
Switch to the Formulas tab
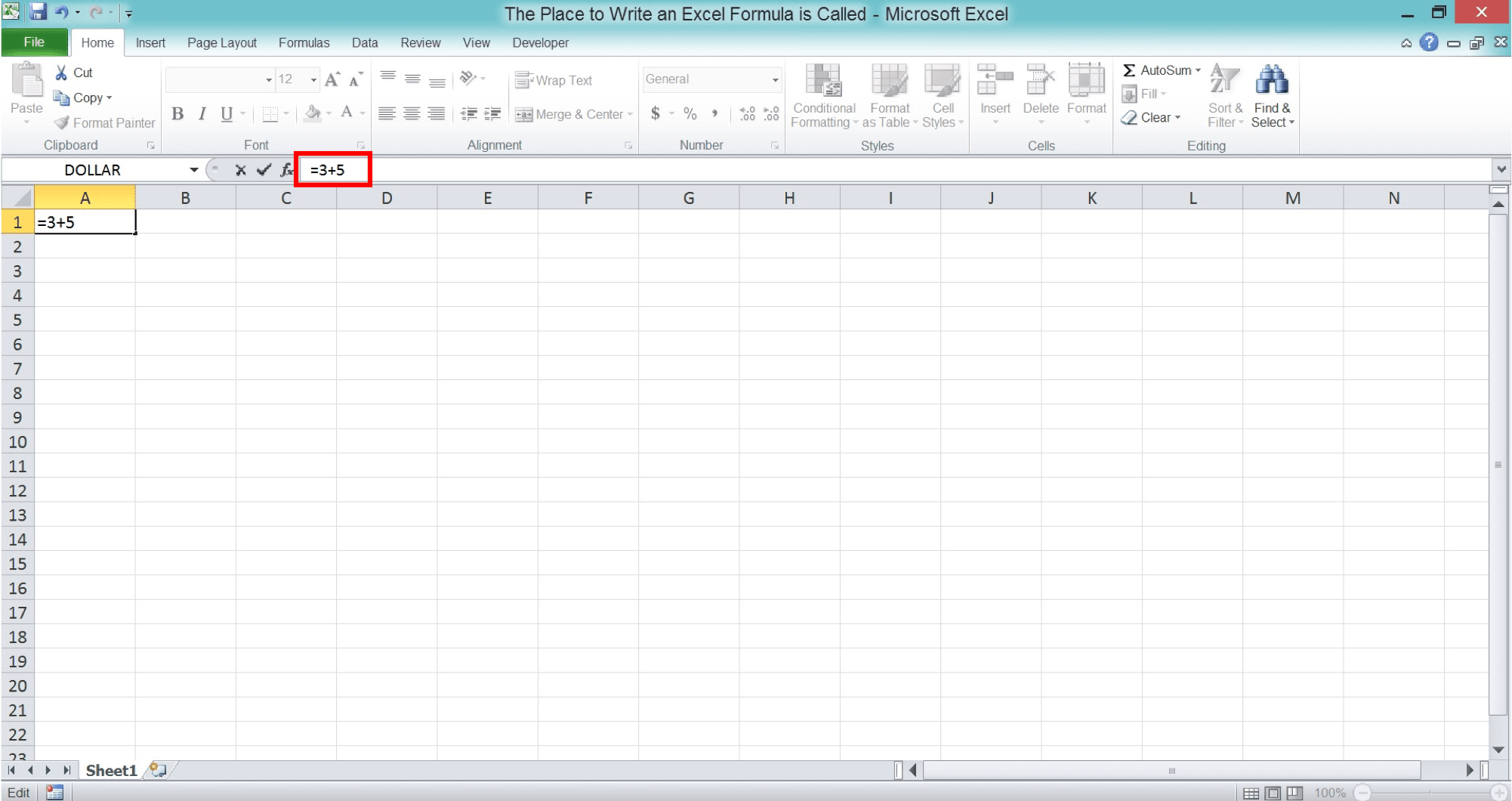coord(304,43)
